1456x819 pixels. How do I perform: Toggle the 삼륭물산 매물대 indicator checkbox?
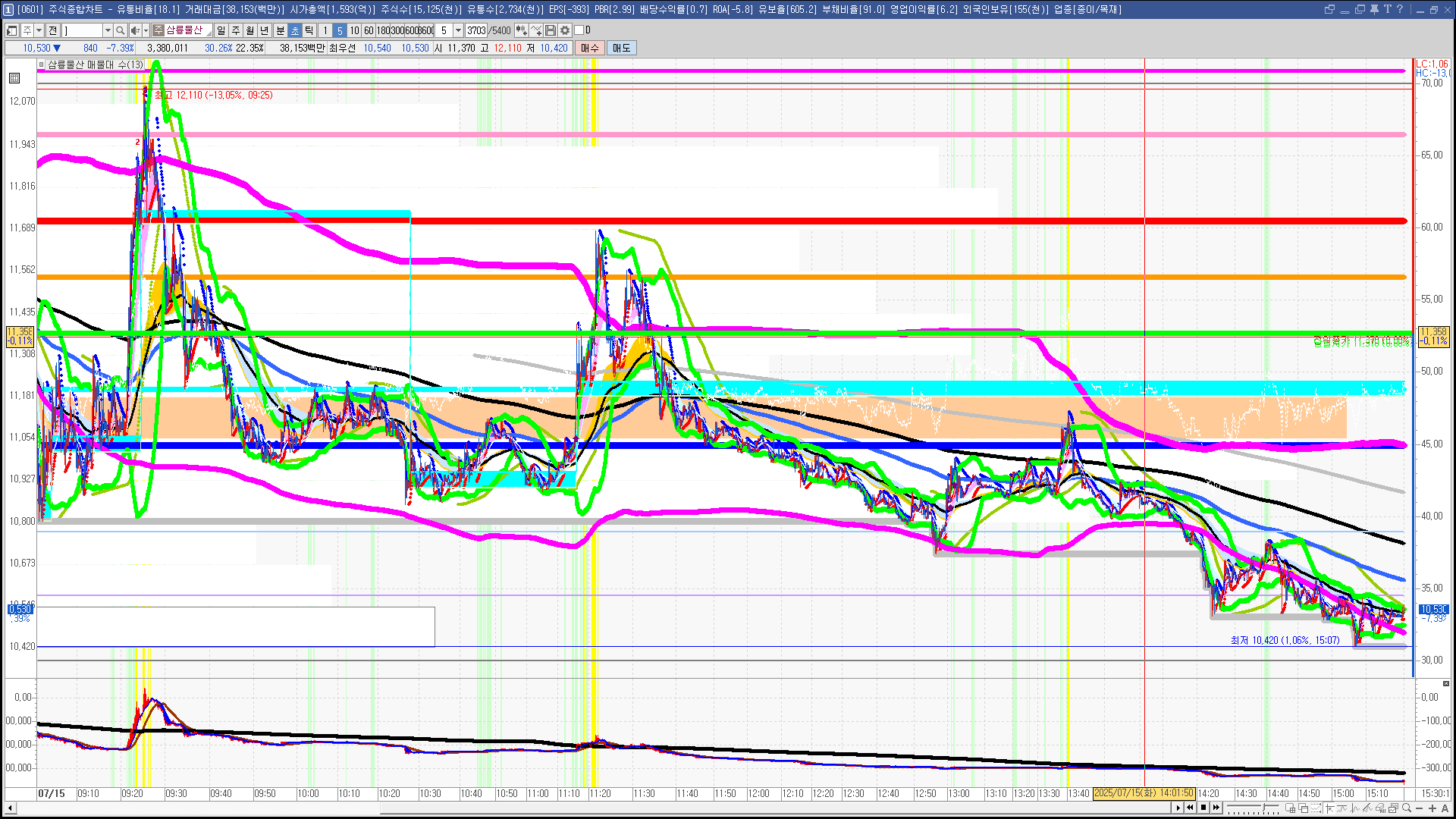42,65
